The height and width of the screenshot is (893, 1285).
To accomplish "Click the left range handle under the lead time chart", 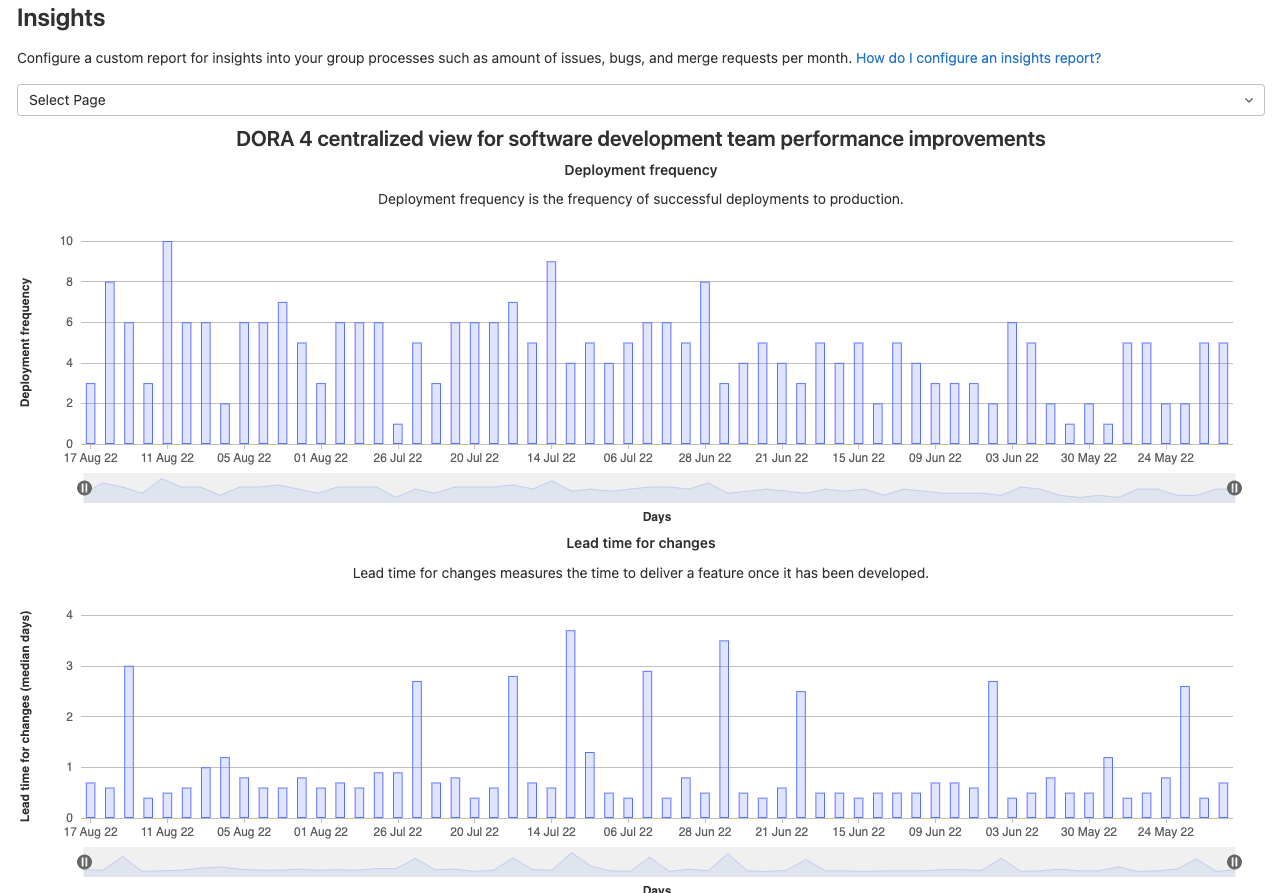I will click(85, 861).
